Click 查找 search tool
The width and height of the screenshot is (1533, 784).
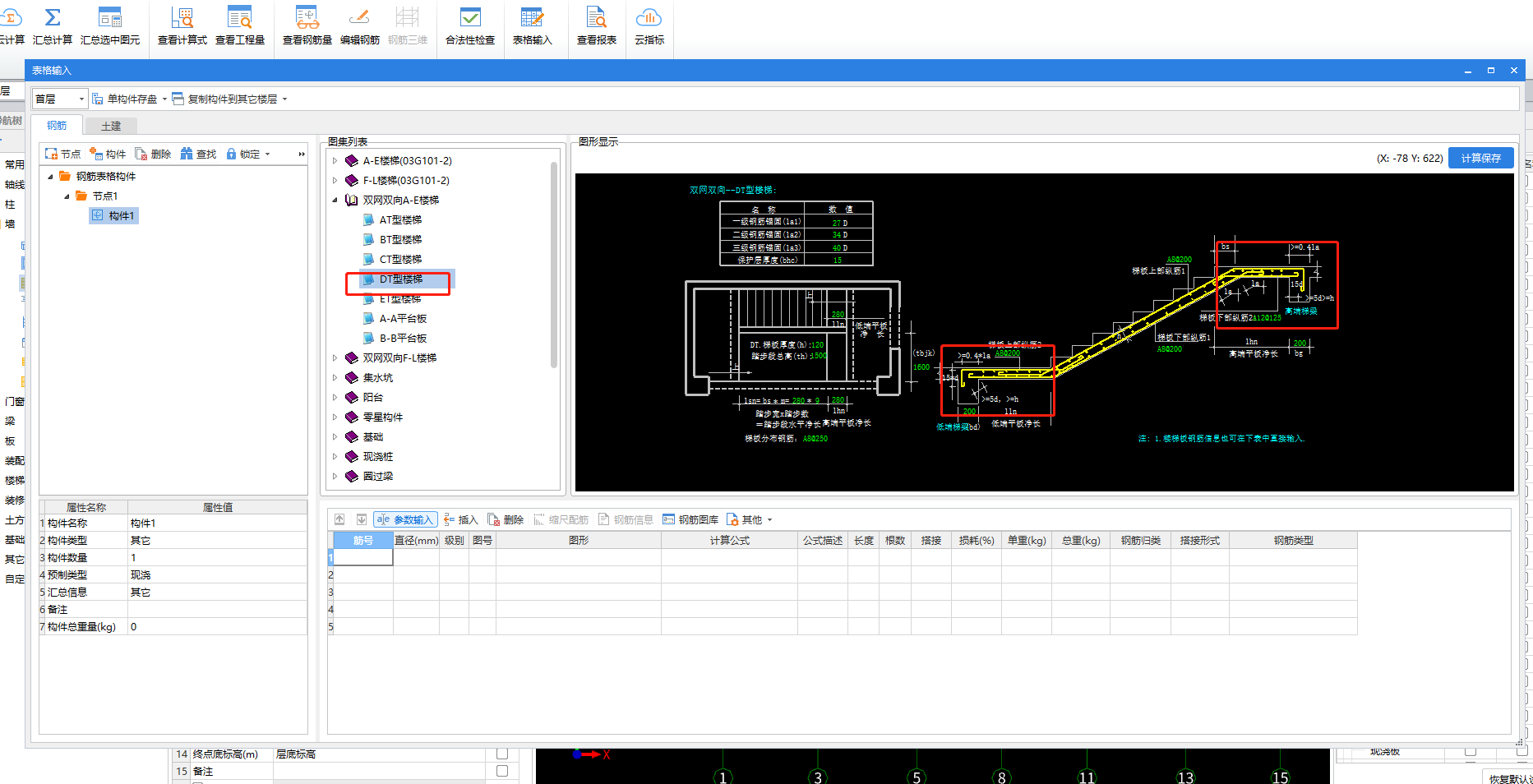[x=198, y=154]
